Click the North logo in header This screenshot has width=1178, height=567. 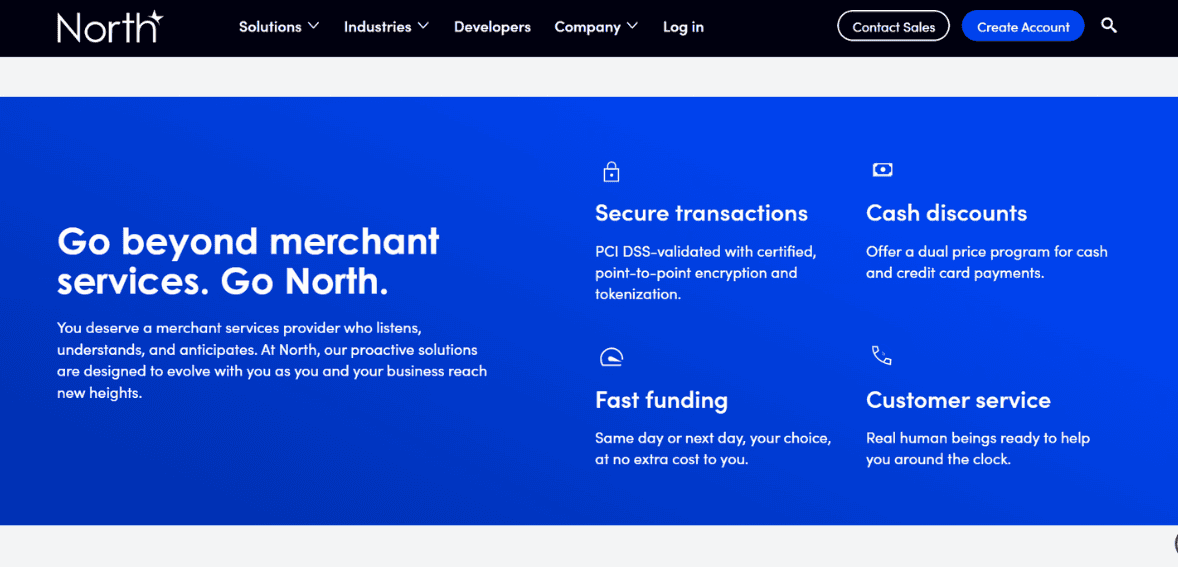click(110, 27)
